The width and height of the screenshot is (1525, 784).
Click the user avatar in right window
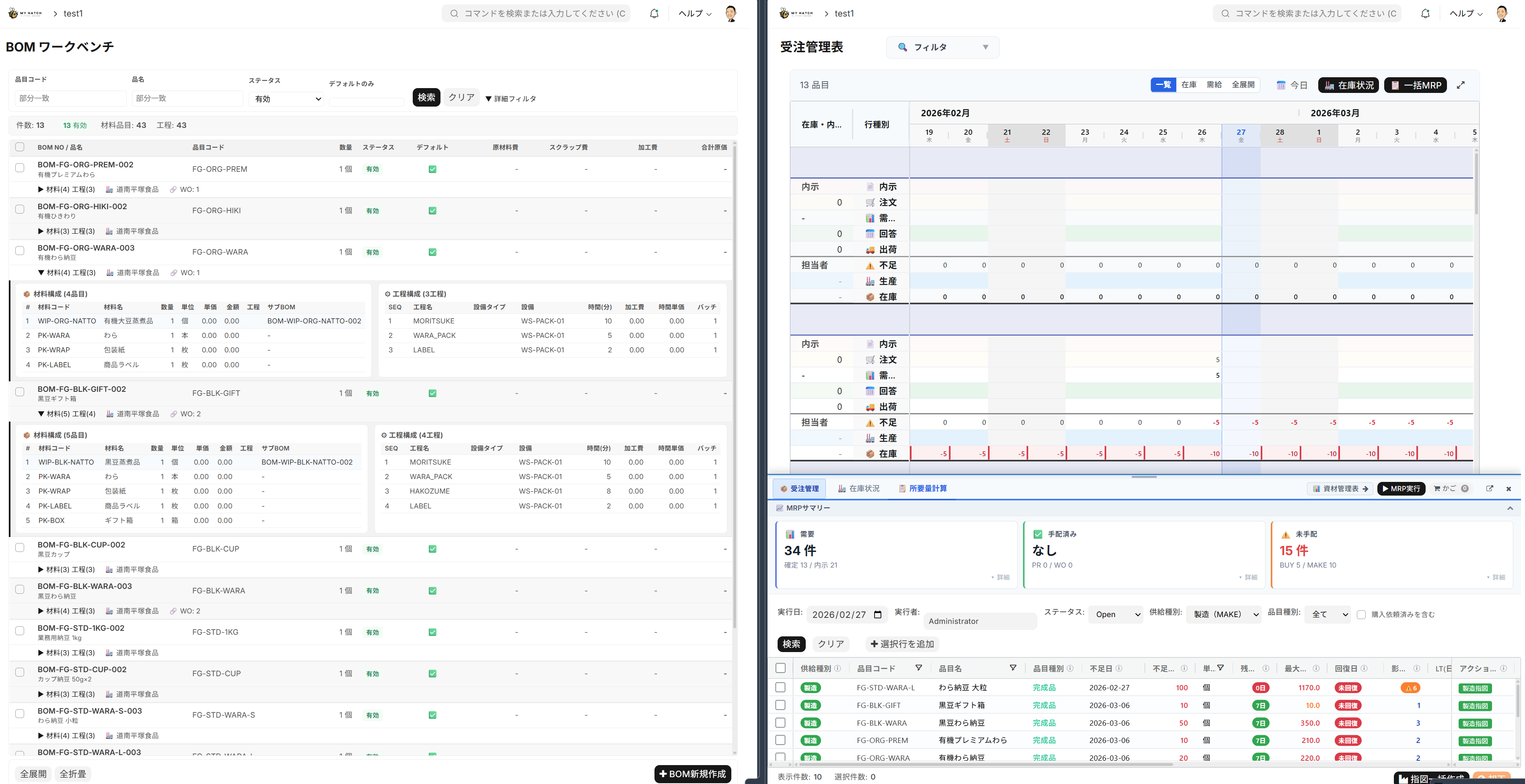point(1501,14)
